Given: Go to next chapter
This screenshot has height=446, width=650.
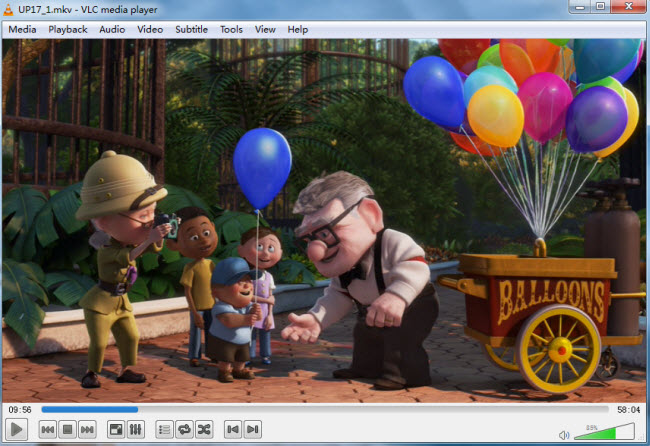Looking at the screenshot, I should coord(253,429).
